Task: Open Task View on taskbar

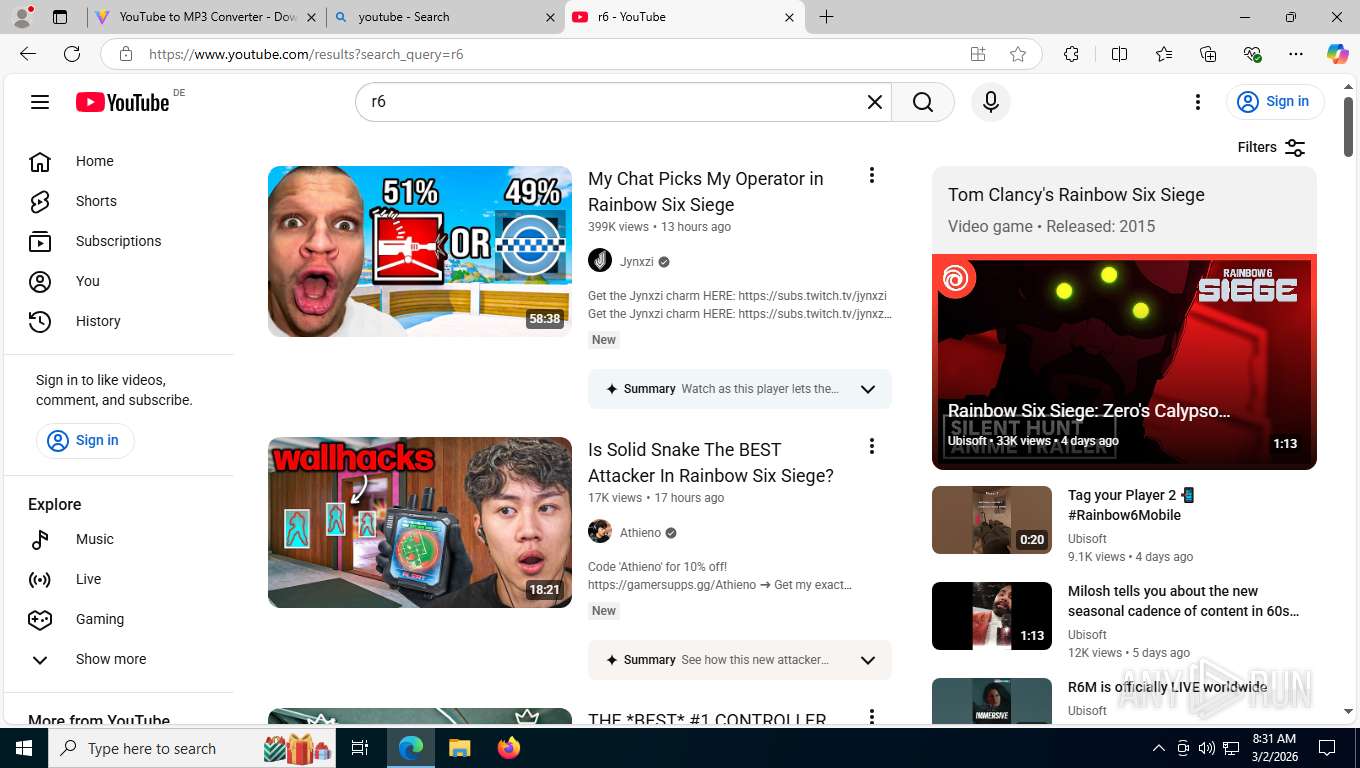Action: [360, 748]
